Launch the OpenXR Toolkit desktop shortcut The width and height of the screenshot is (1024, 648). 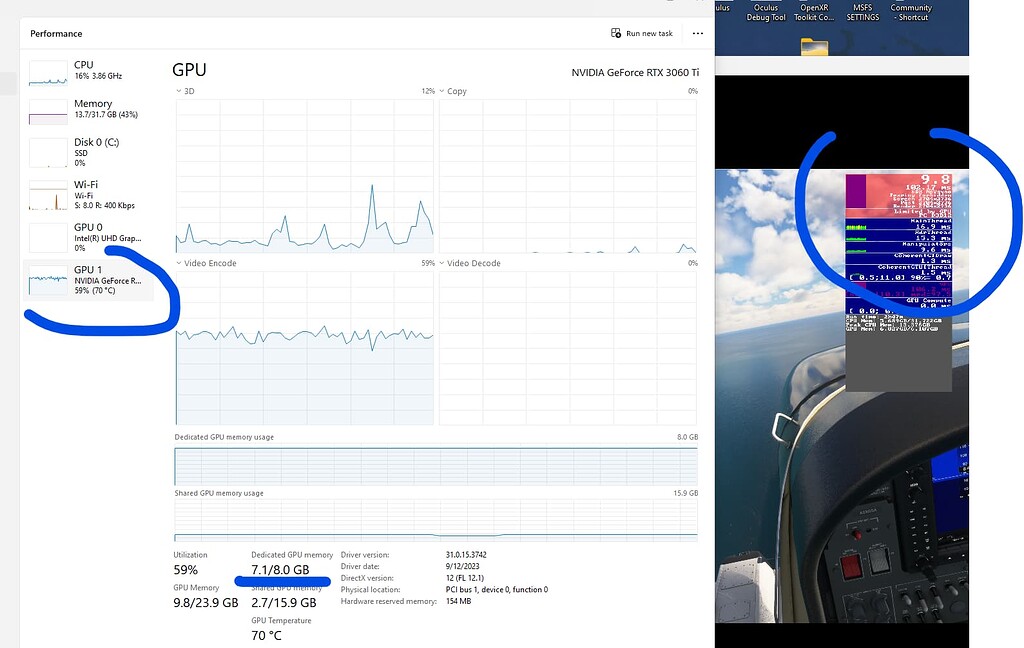(x=813, y=12)
